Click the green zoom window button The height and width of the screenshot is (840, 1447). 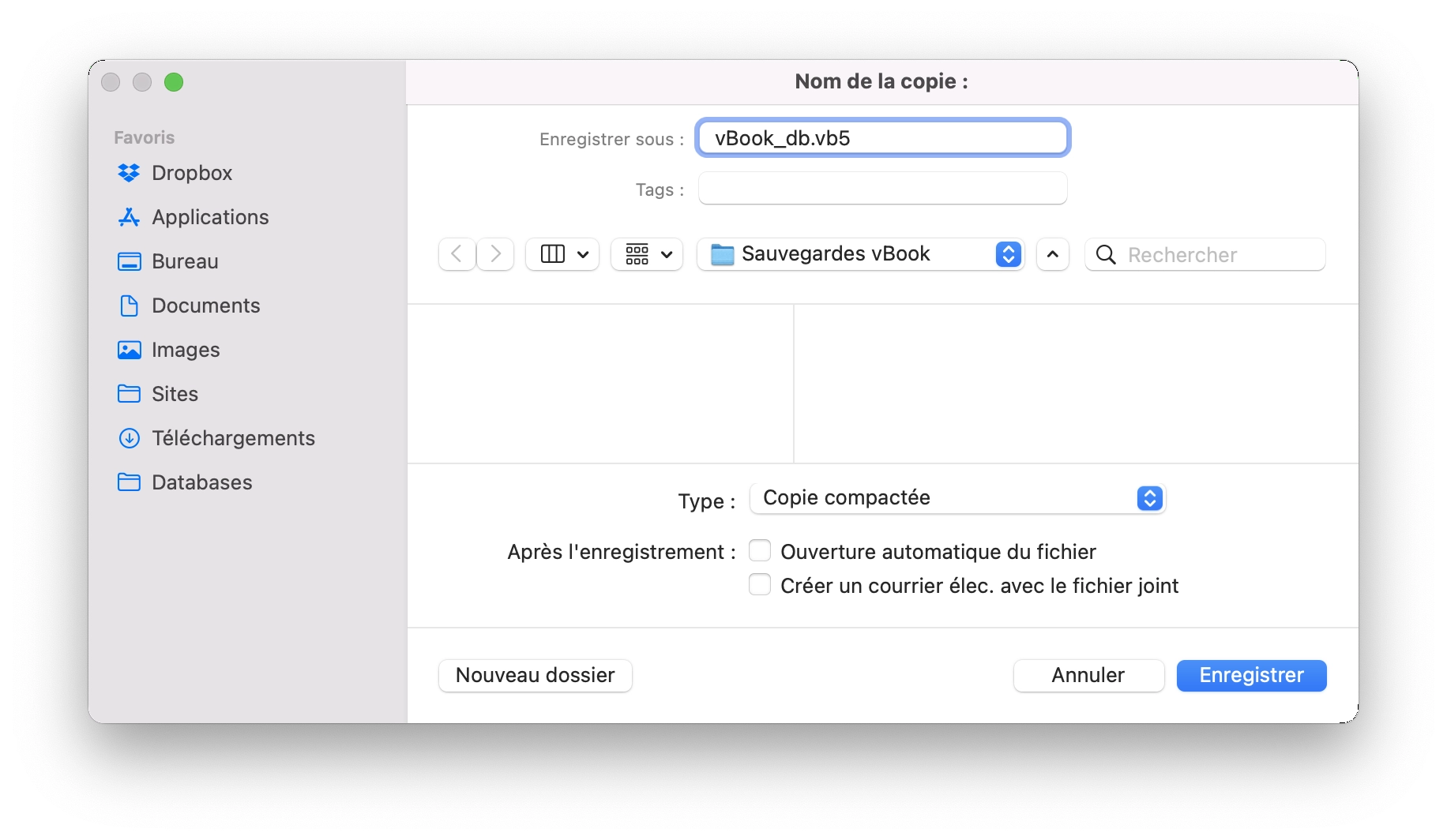(174, 82)
